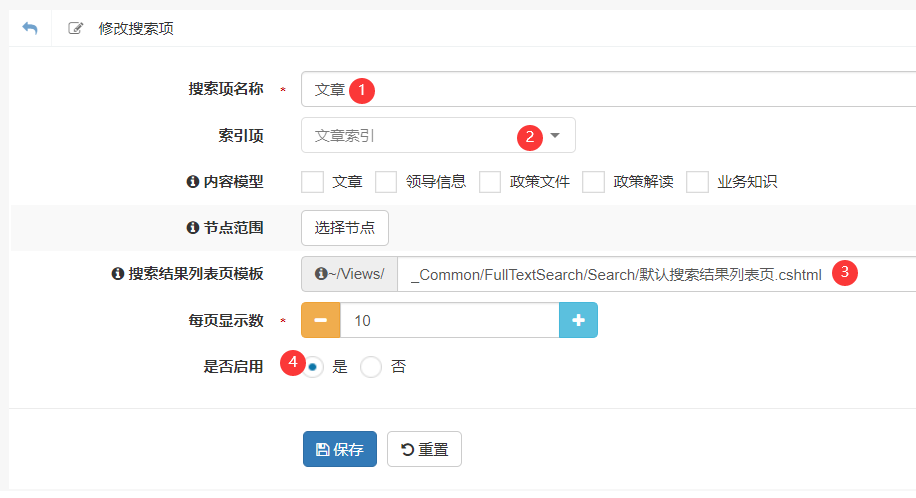Click the edit icon beside 修改搜索项

coord(76,28)
